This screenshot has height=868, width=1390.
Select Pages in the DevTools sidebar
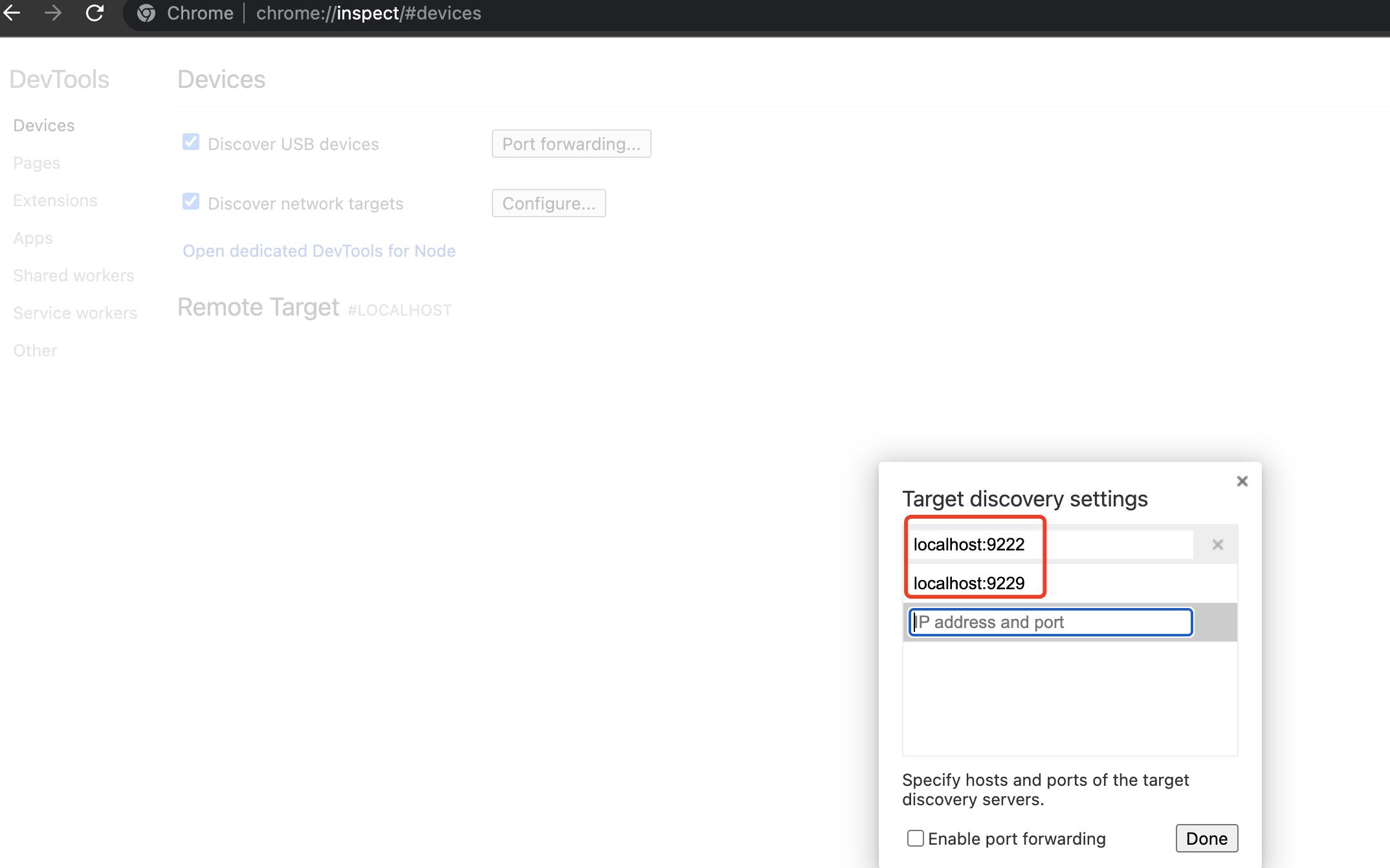[x=37, y=163]
